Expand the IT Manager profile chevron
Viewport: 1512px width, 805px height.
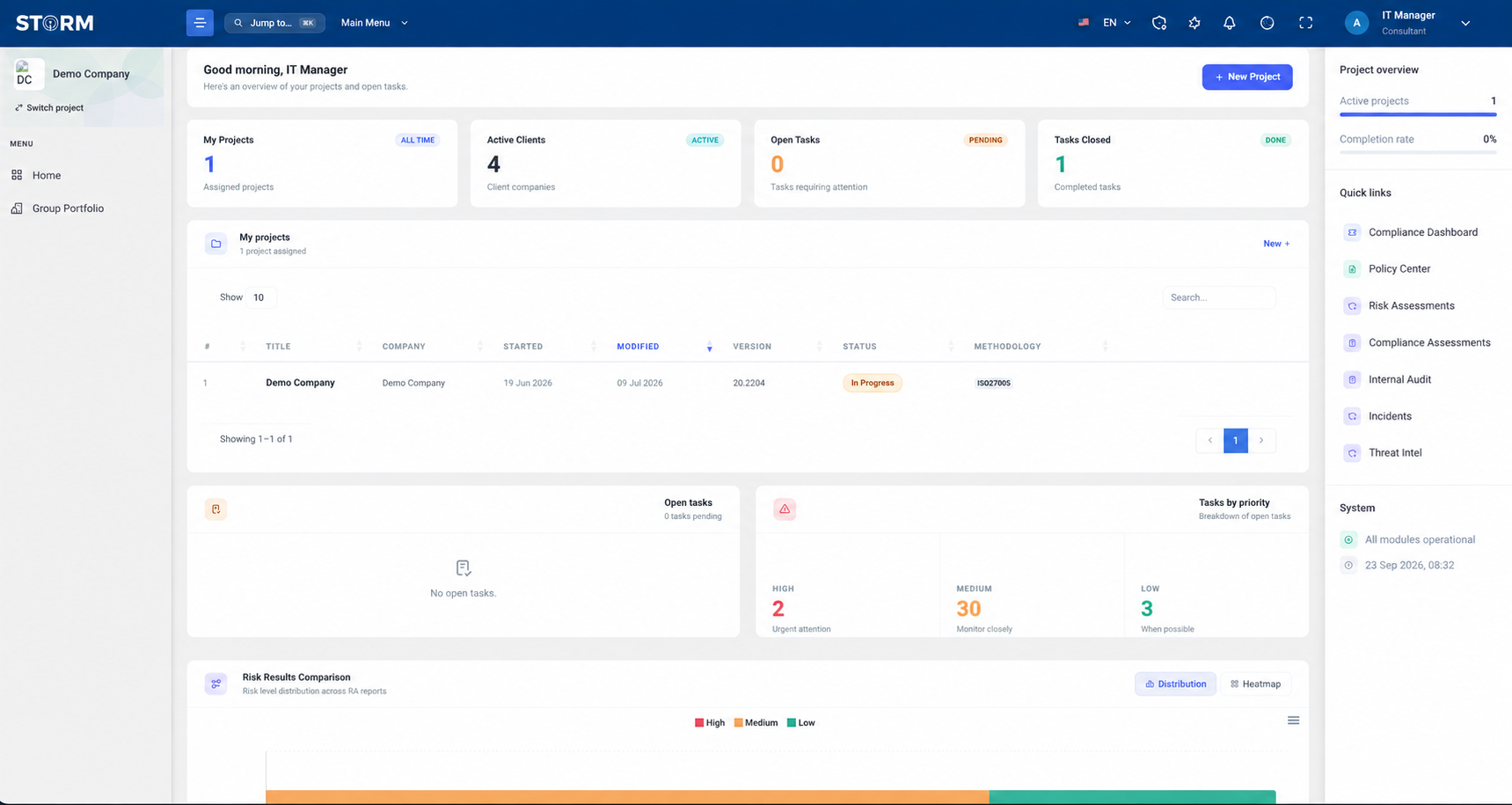pos(1465,24)
